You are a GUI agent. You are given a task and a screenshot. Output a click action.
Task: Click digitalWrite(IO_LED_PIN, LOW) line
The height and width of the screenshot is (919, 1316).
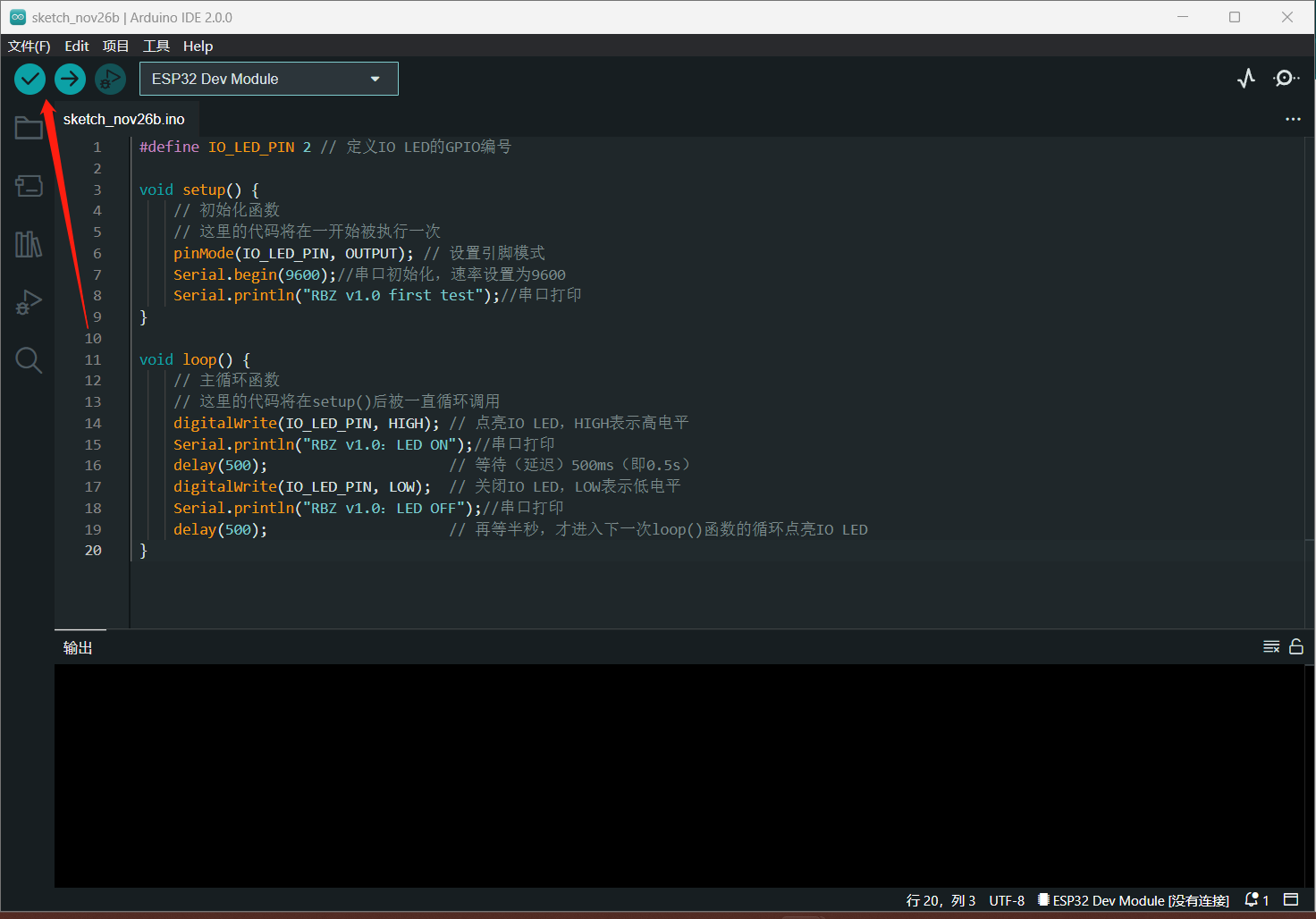click(302, 487)
